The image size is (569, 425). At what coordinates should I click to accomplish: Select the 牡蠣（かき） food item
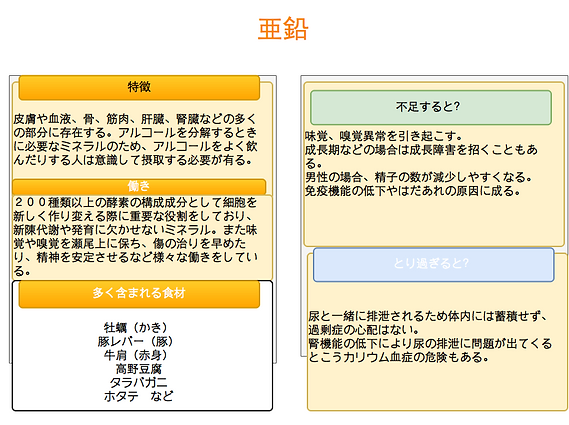[x=136, y=327]
